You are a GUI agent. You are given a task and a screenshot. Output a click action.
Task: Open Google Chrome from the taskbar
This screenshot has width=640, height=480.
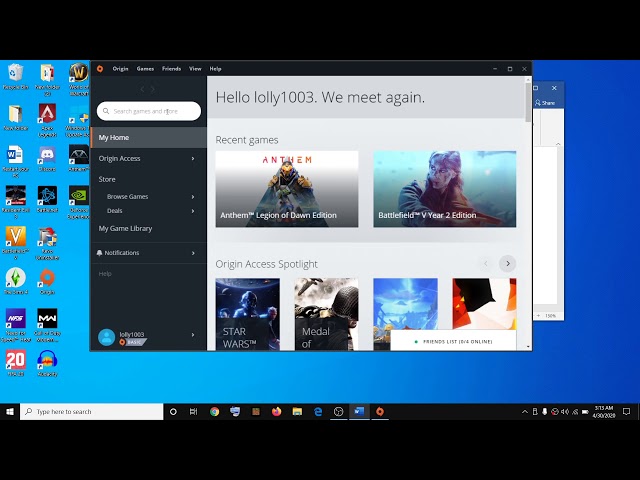(215, 411)
